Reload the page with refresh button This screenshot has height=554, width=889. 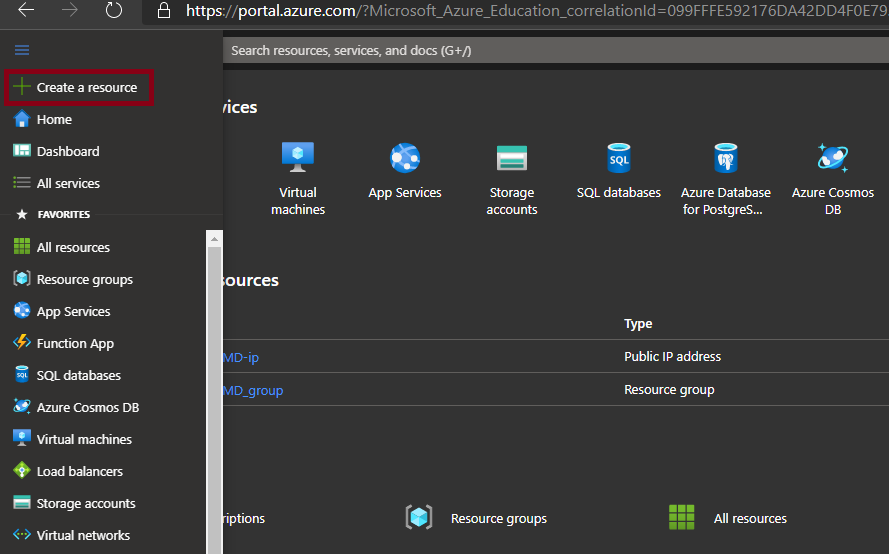(x=114, y=10)
